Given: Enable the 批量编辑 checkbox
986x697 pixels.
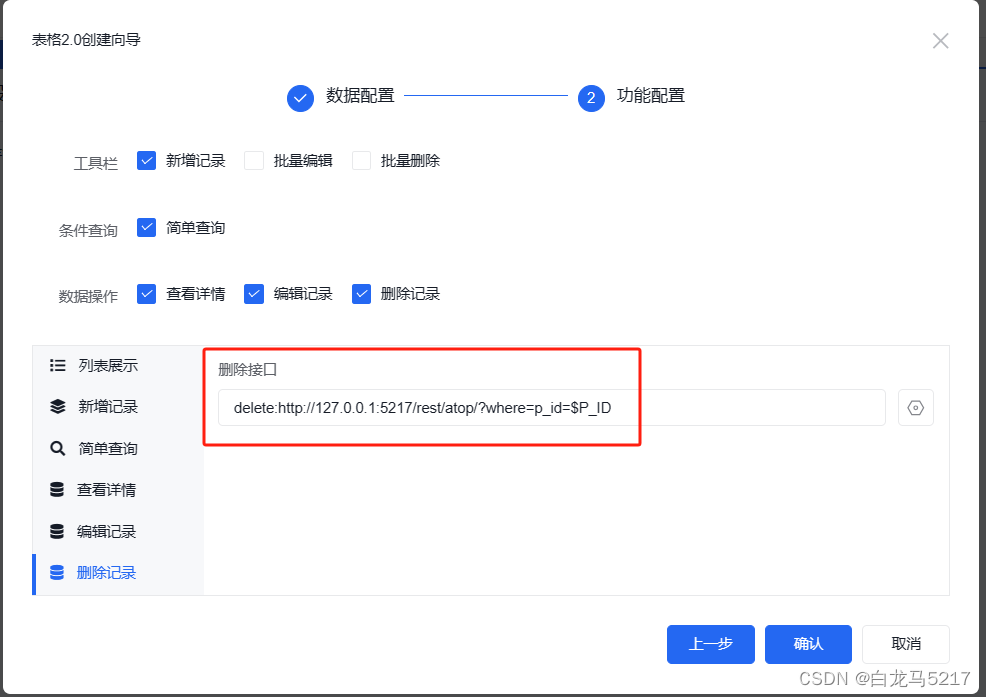Looking at the screenshot, I should [x=254, y=160].
